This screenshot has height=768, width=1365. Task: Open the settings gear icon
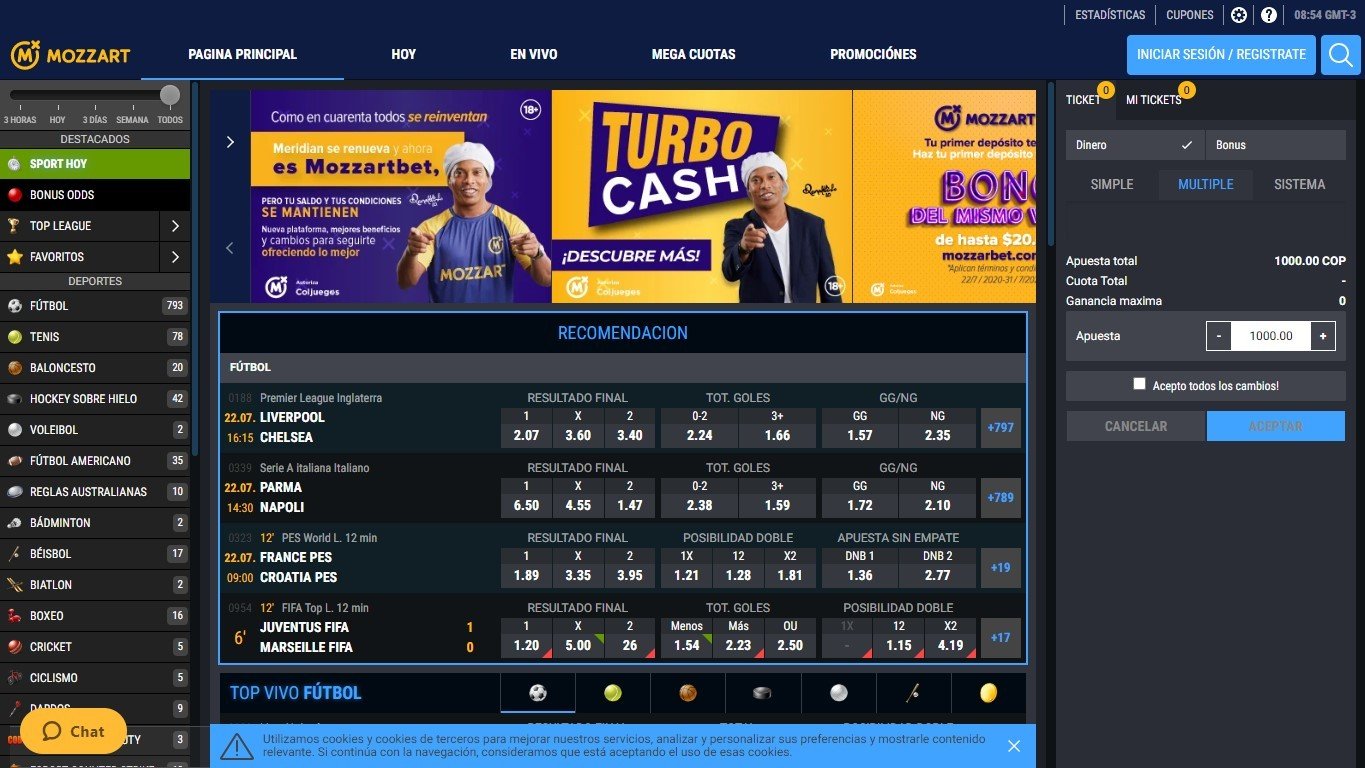[x=1239, y=15]
